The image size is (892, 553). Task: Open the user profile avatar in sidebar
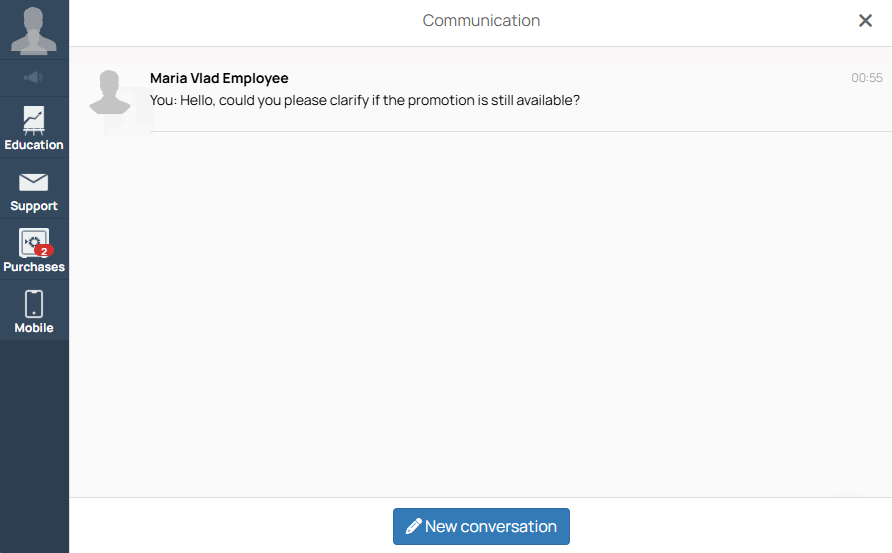click(34, 31)
